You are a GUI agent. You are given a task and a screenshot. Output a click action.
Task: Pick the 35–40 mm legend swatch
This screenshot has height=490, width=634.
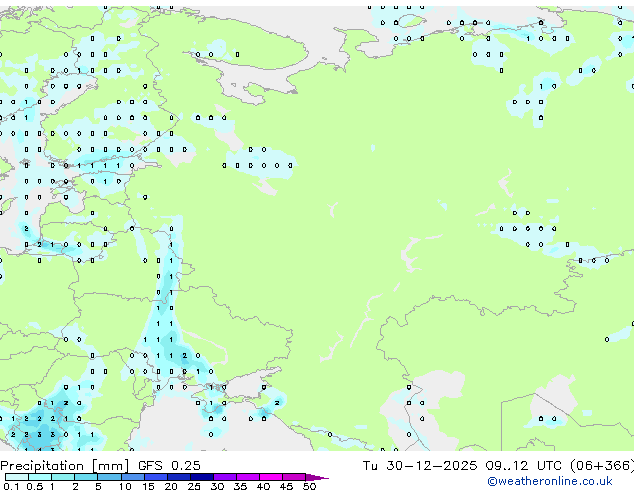(248, 477)
